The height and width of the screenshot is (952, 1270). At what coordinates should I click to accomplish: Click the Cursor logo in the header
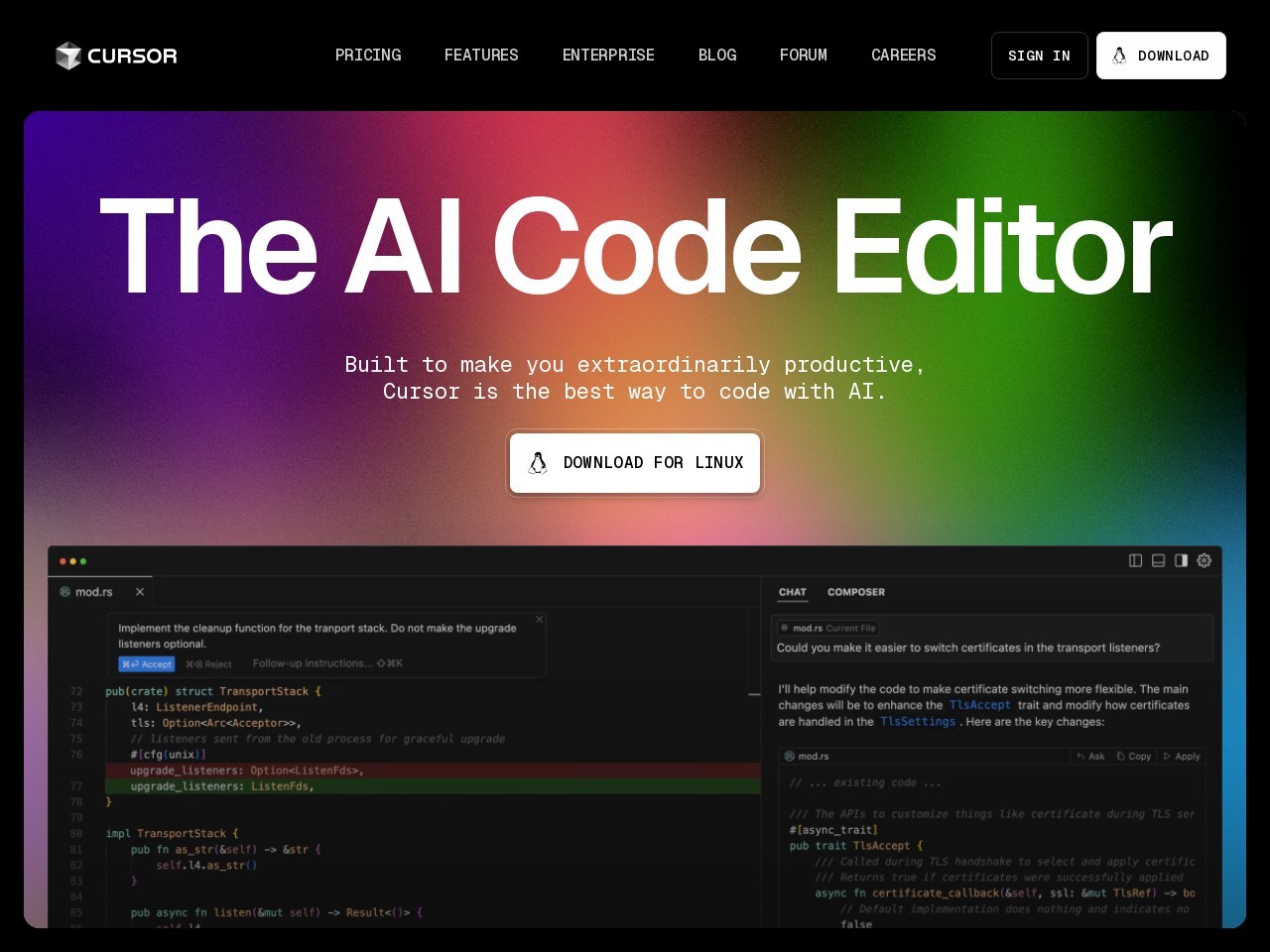[116, 56]
